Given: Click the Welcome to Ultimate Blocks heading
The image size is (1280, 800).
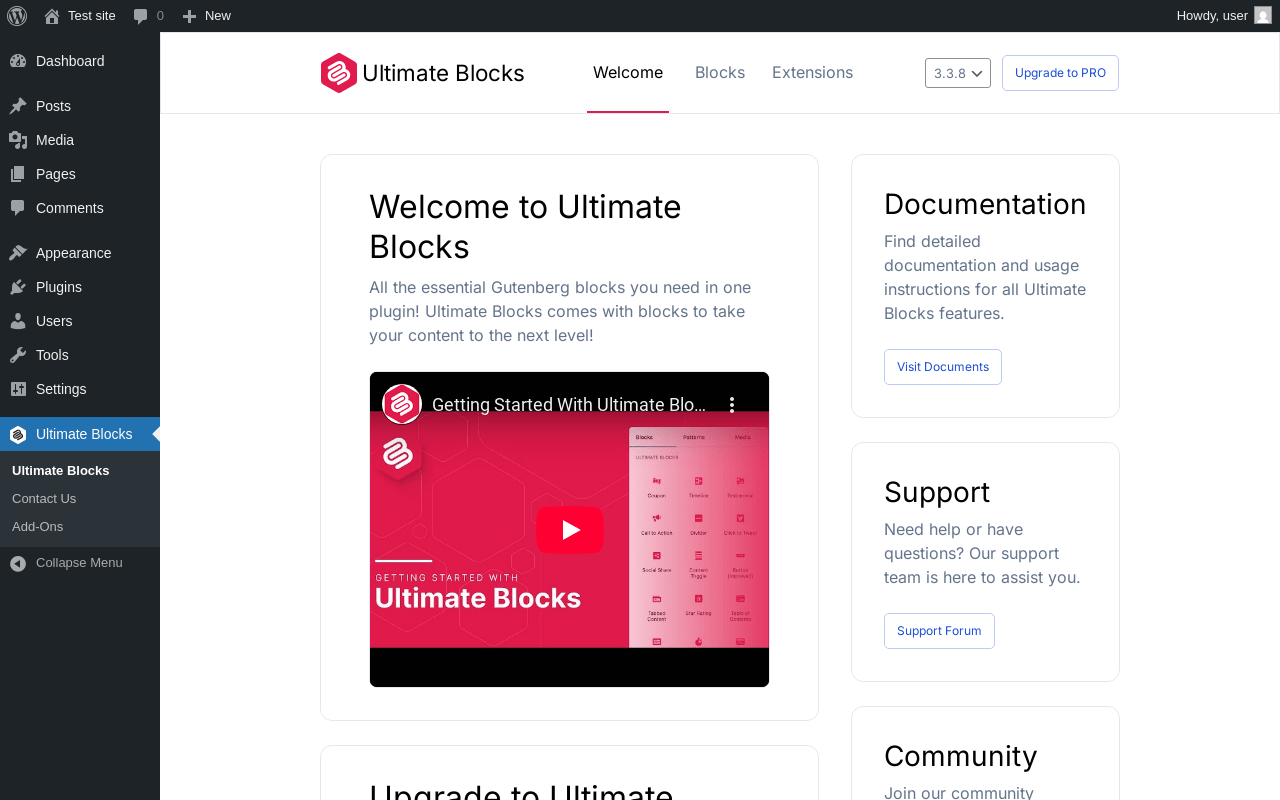Looking at the screenshot, I should pos(525,226).
